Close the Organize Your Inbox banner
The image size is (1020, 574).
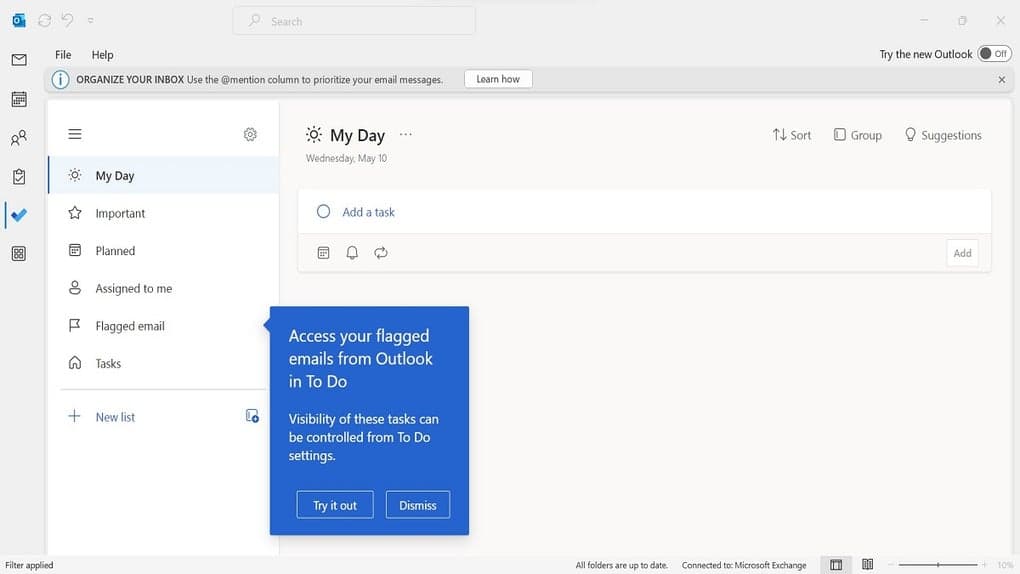click(x=1002, y=79)
